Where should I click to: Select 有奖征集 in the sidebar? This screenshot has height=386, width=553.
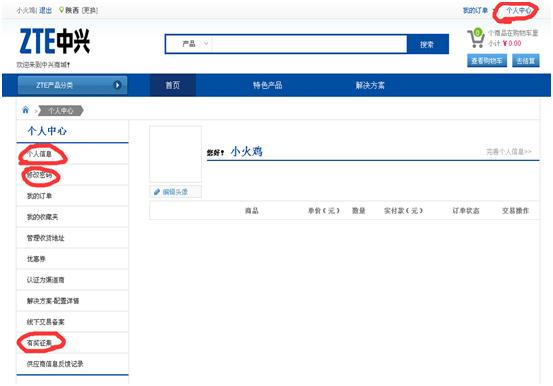point(40,343)
